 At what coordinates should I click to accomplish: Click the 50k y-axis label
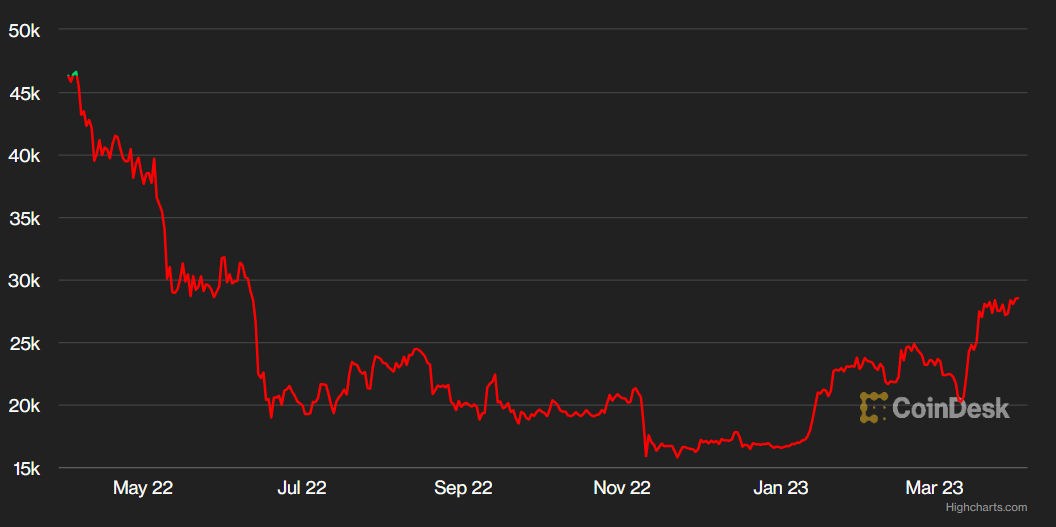(x=23, y=31)
